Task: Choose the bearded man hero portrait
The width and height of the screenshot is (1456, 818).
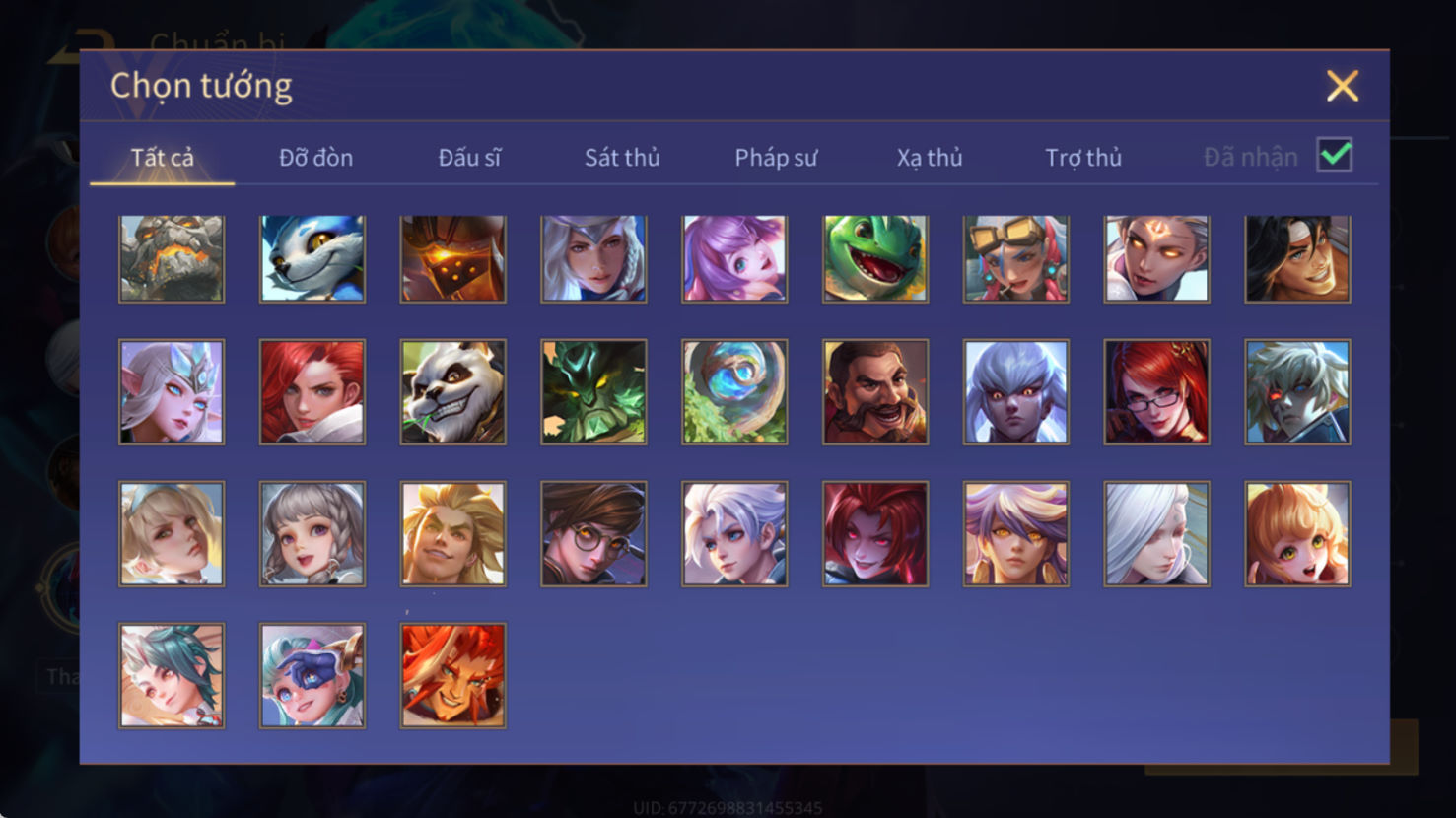Action: pyautogui.click(x=875, y=392)
